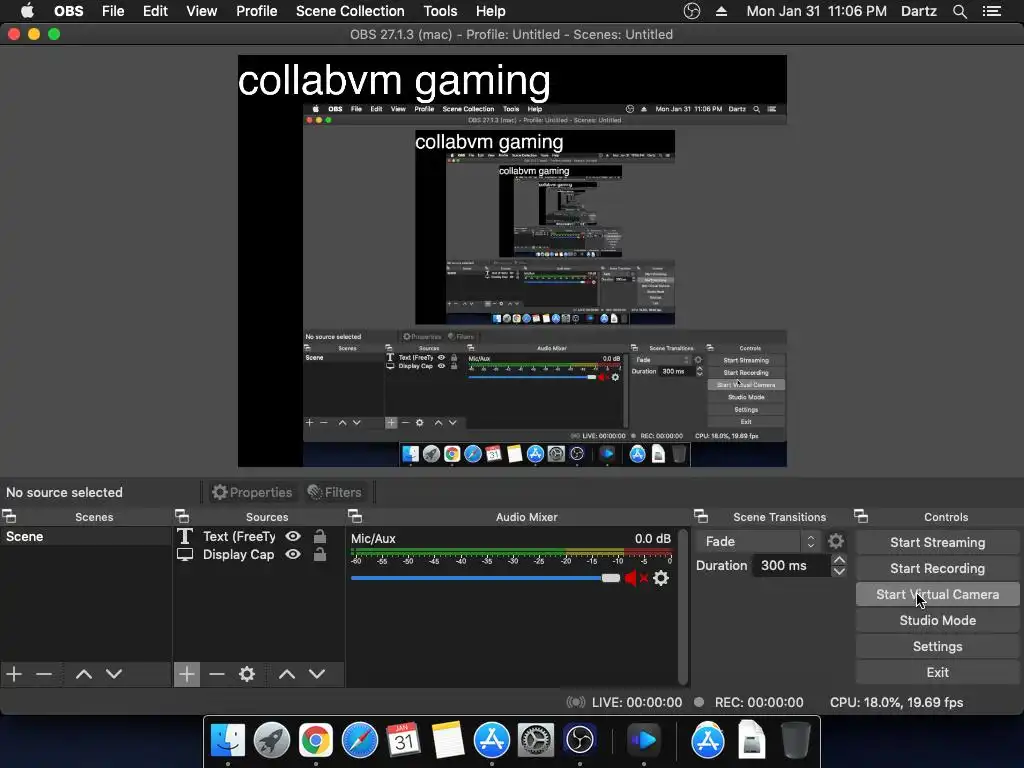Viewport: 1024px width, 768px height.
Task: Remove selected scene with minus icon
Action: coord(44,674)
